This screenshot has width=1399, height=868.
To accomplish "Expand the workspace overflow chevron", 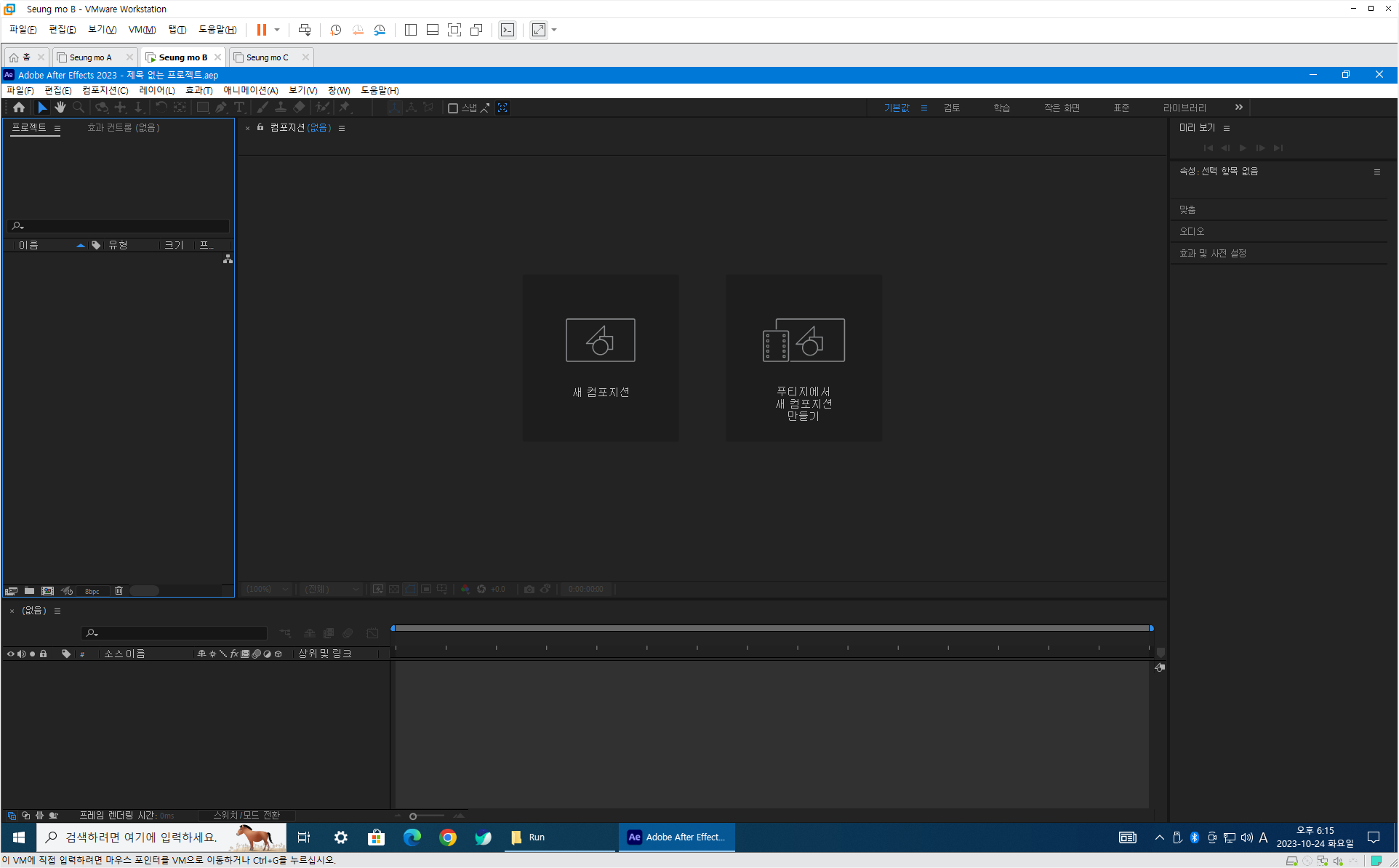I will click(x=1238, y=108).
